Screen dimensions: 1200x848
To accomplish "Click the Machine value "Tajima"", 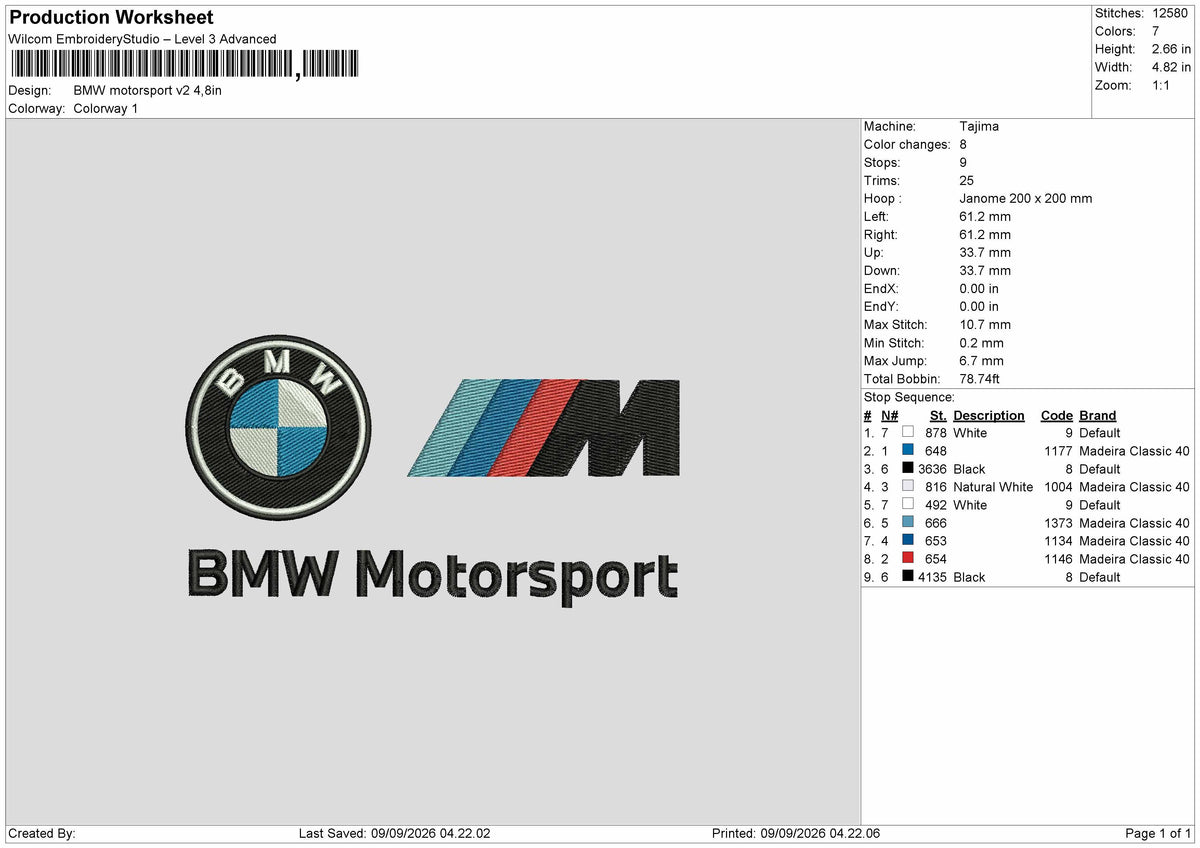I will click(x=979, y=127).
